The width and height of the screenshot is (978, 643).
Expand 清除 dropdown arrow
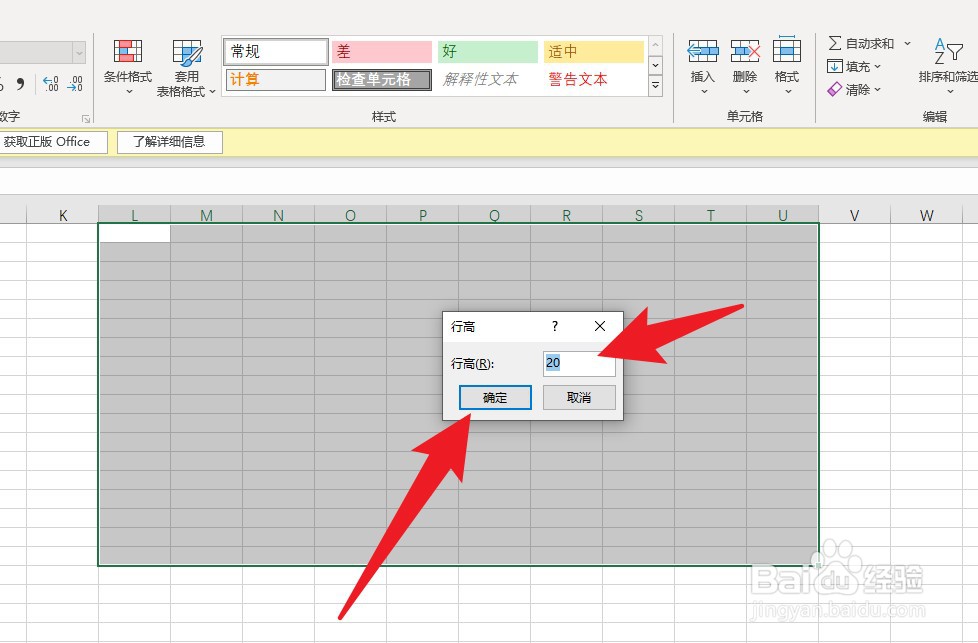point(878,89)
